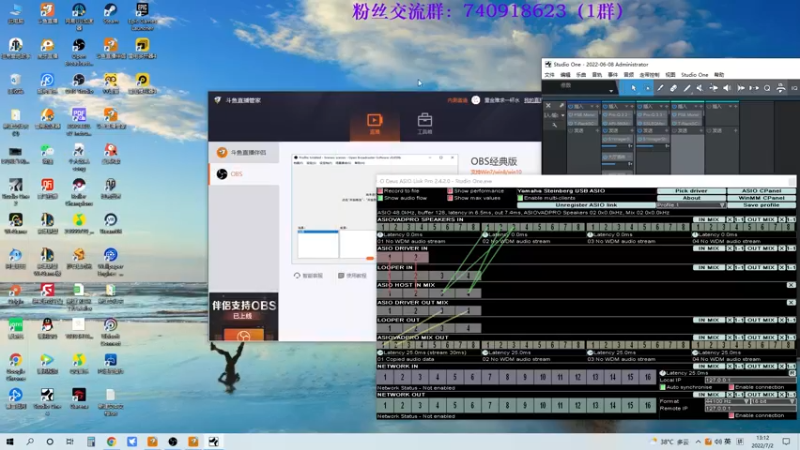Open the 编辑 menu in Studio One
800x450 pixels.
[565, 75]
